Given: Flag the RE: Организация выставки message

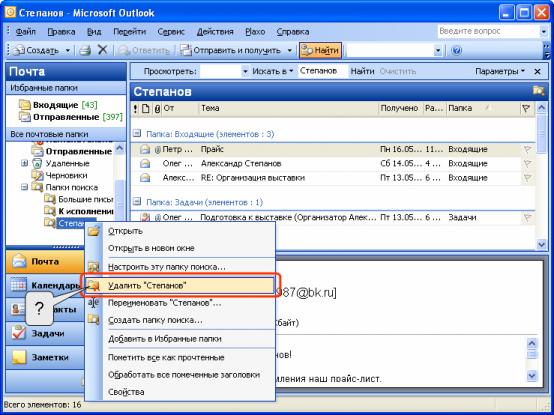Looking at the screenshot, I should [527, 178].
